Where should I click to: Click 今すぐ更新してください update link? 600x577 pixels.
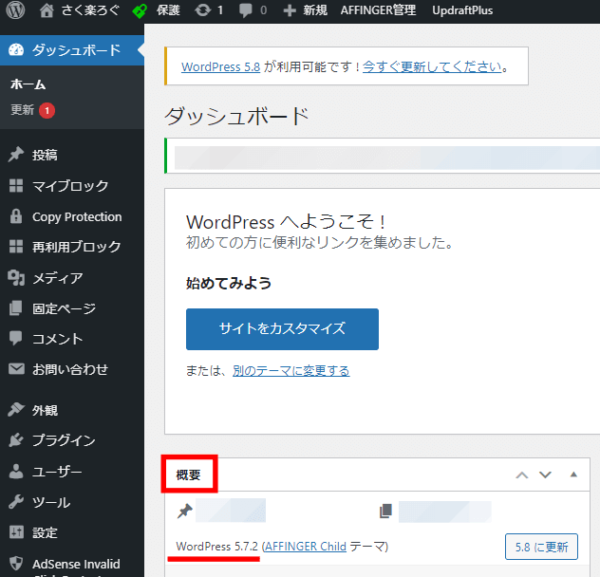click(x=432, y=67)
